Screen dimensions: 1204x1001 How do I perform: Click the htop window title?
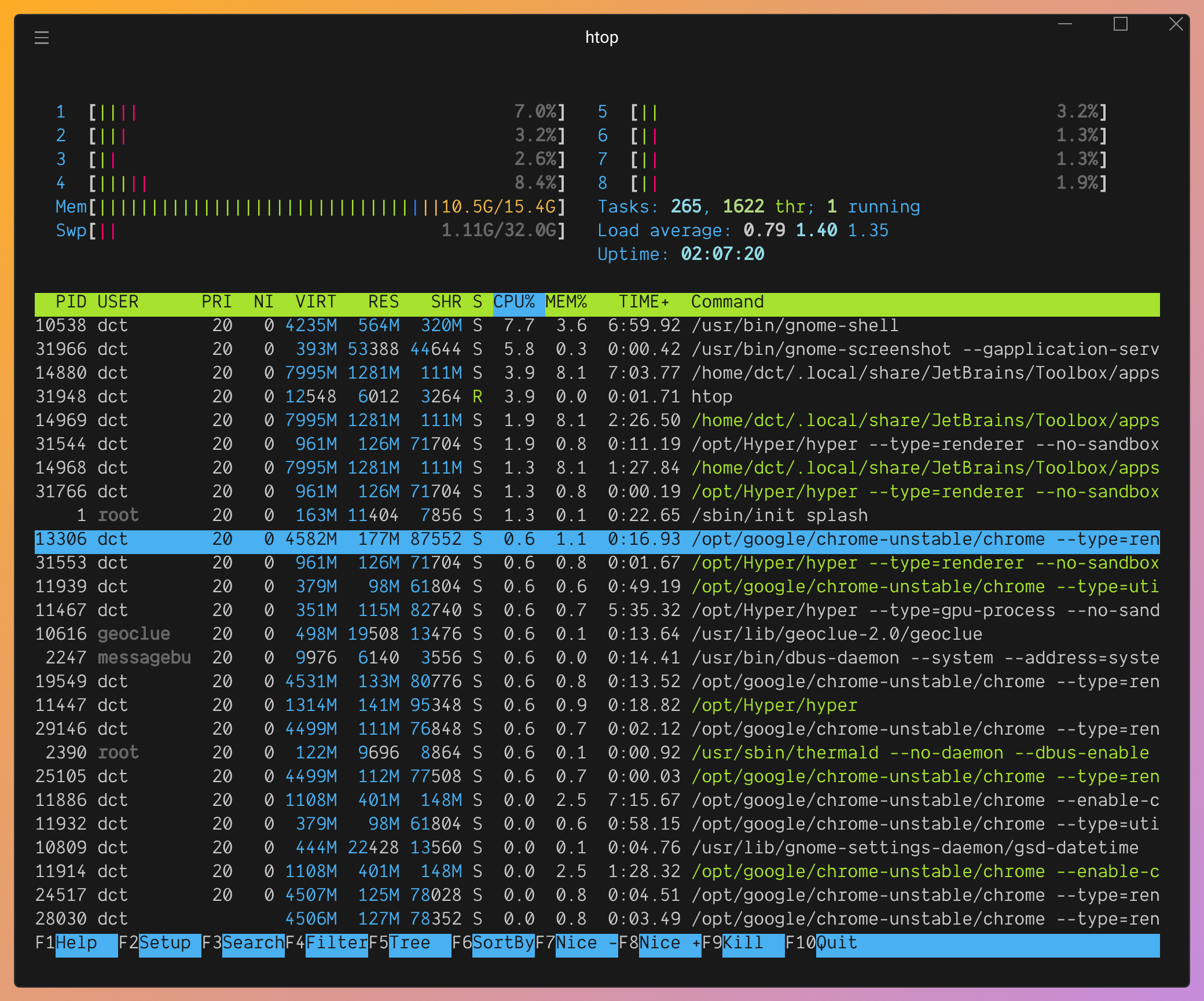coord(601,38)
